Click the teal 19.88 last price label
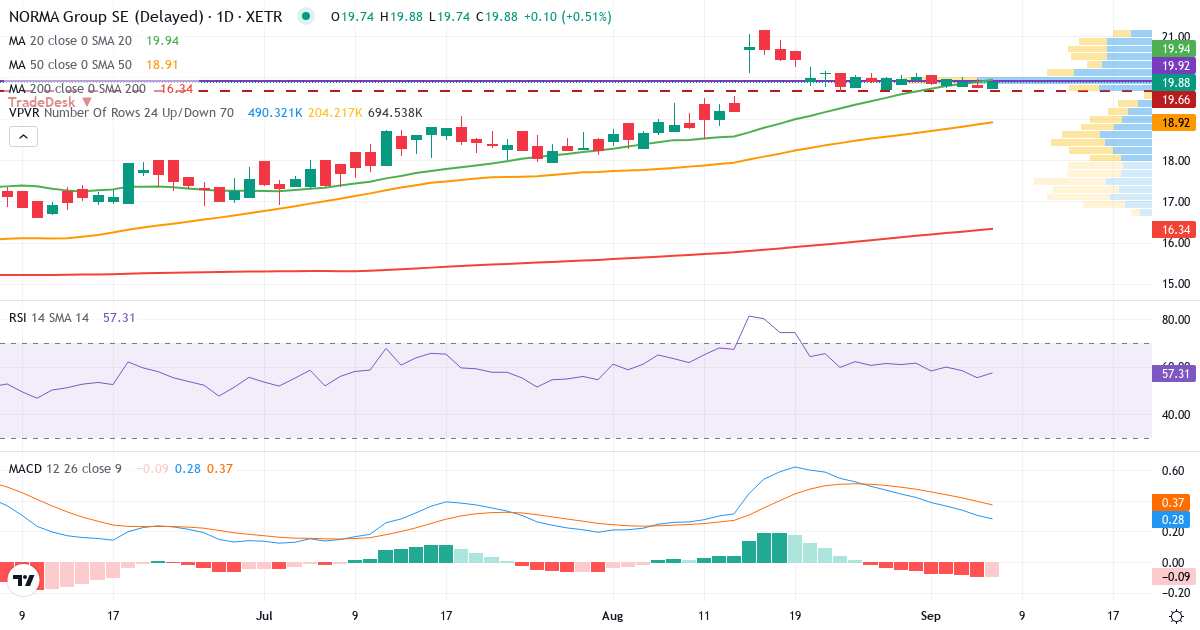The image size is (1200, 630). coord(1175,82)
